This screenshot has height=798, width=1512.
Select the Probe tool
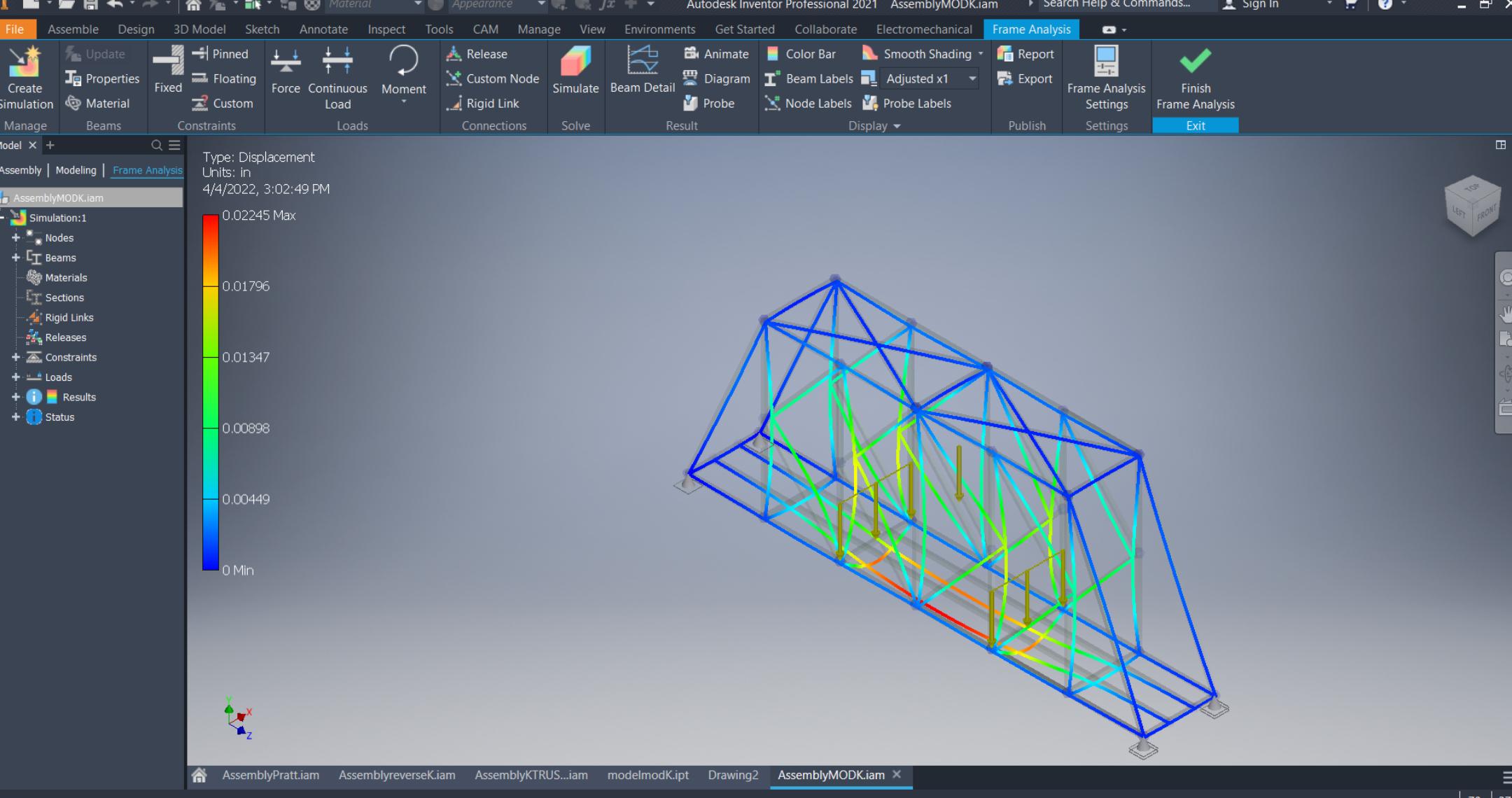click(x=708, y=104)
